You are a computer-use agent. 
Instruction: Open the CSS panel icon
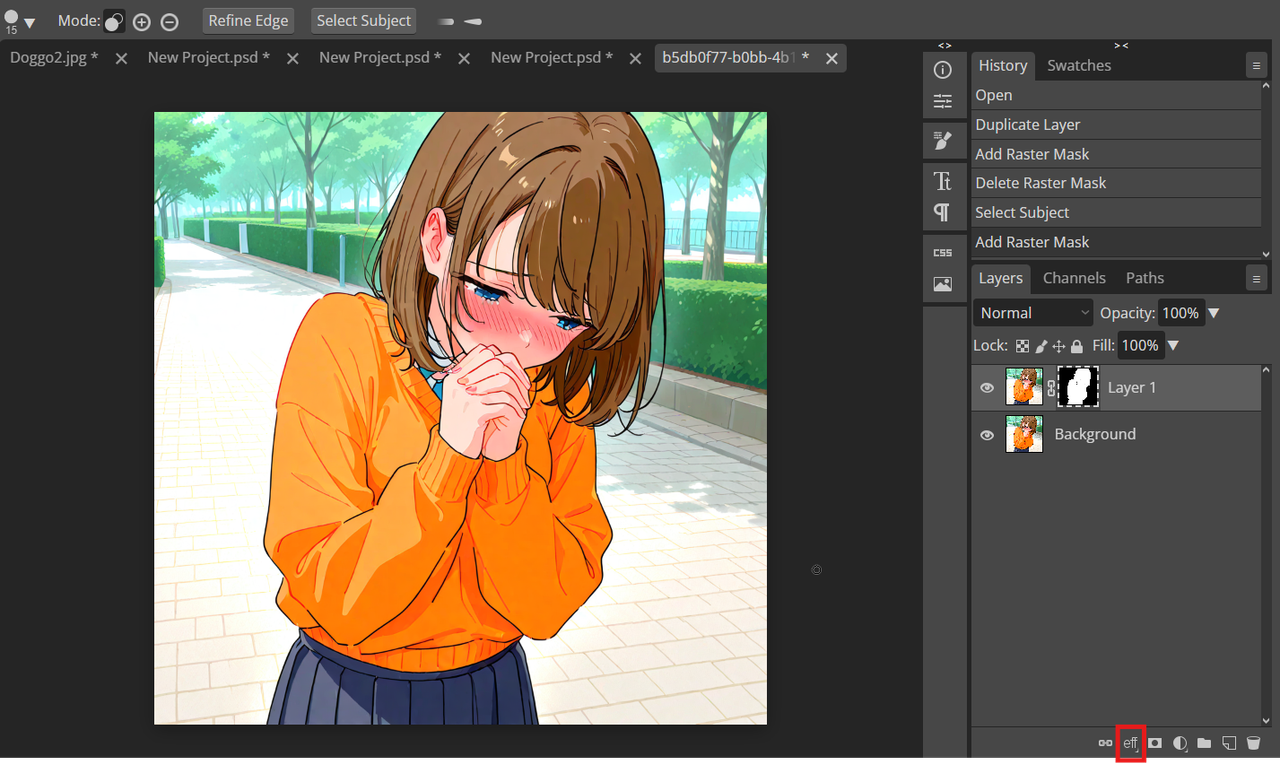tap(942, 253)
